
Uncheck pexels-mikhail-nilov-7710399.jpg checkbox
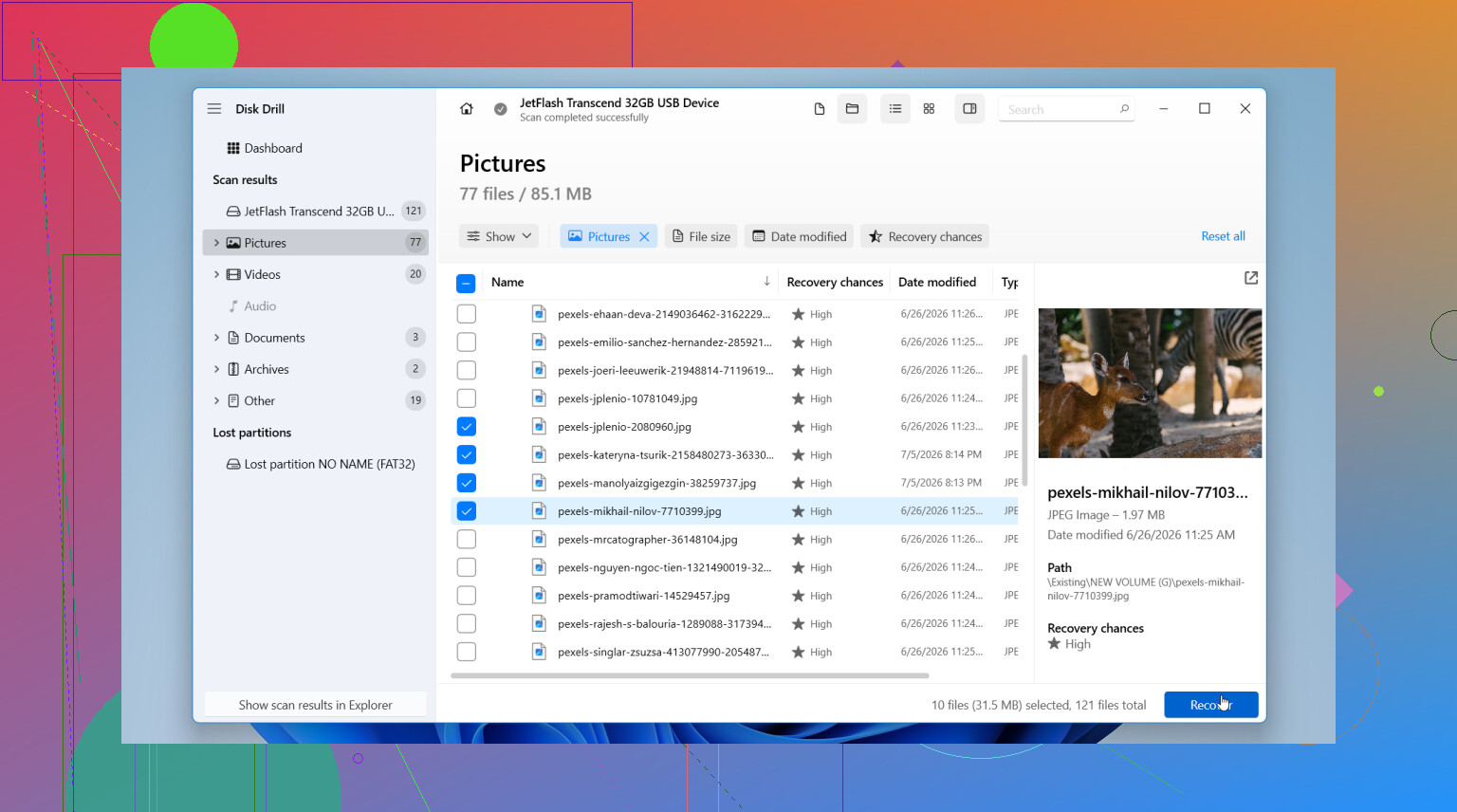pyautogui.click(x=466, y=511)
